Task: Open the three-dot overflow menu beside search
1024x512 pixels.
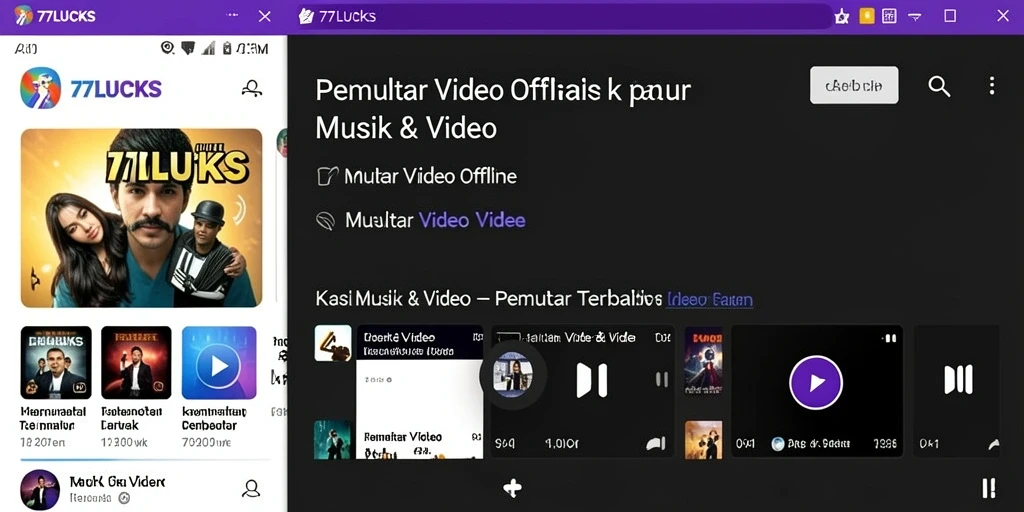Action: tap(991, 86)
